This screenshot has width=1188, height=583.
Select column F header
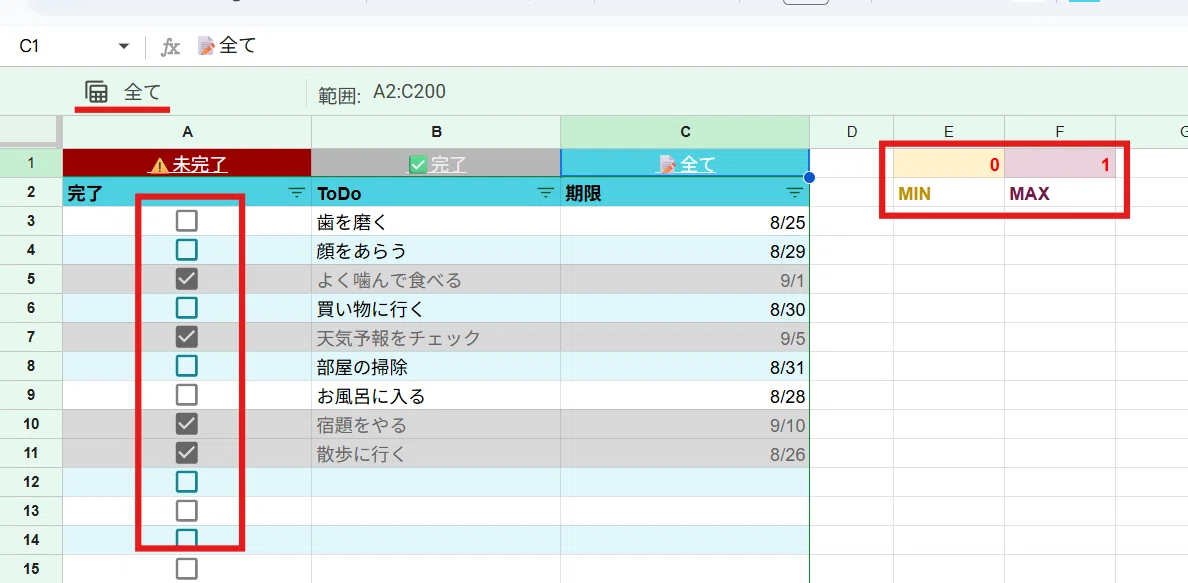point(1060,132)
